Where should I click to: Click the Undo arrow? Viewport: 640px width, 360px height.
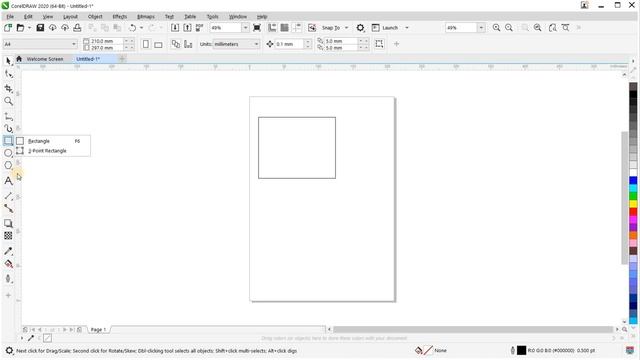pyautogui.click(x=132, y=28)
